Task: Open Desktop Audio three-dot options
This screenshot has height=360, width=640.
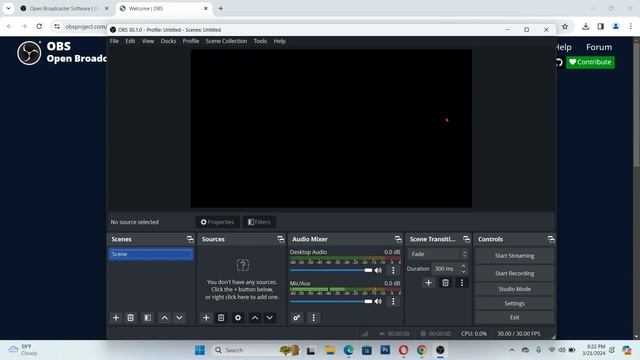Action: tap(393, 270)
